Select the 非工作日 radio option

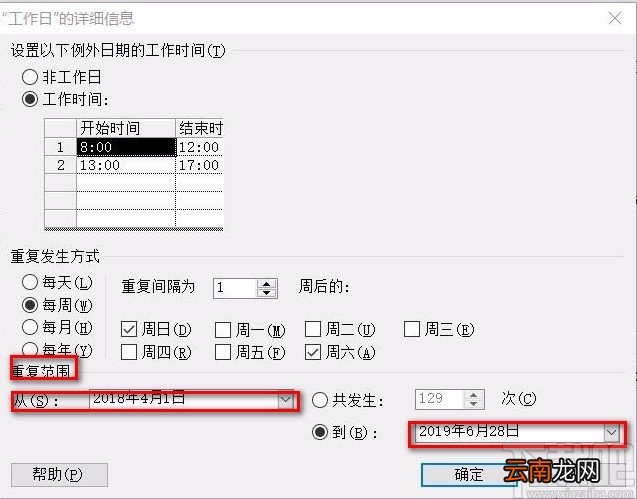[30, 77]
